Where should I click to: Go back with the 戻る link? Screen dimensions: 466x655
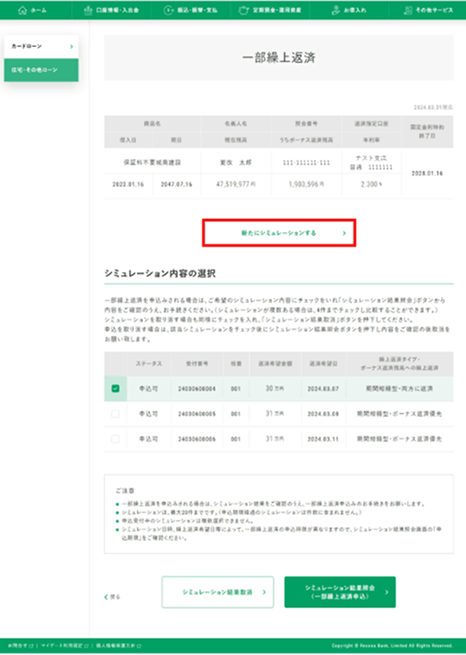(x=112, y=597)
